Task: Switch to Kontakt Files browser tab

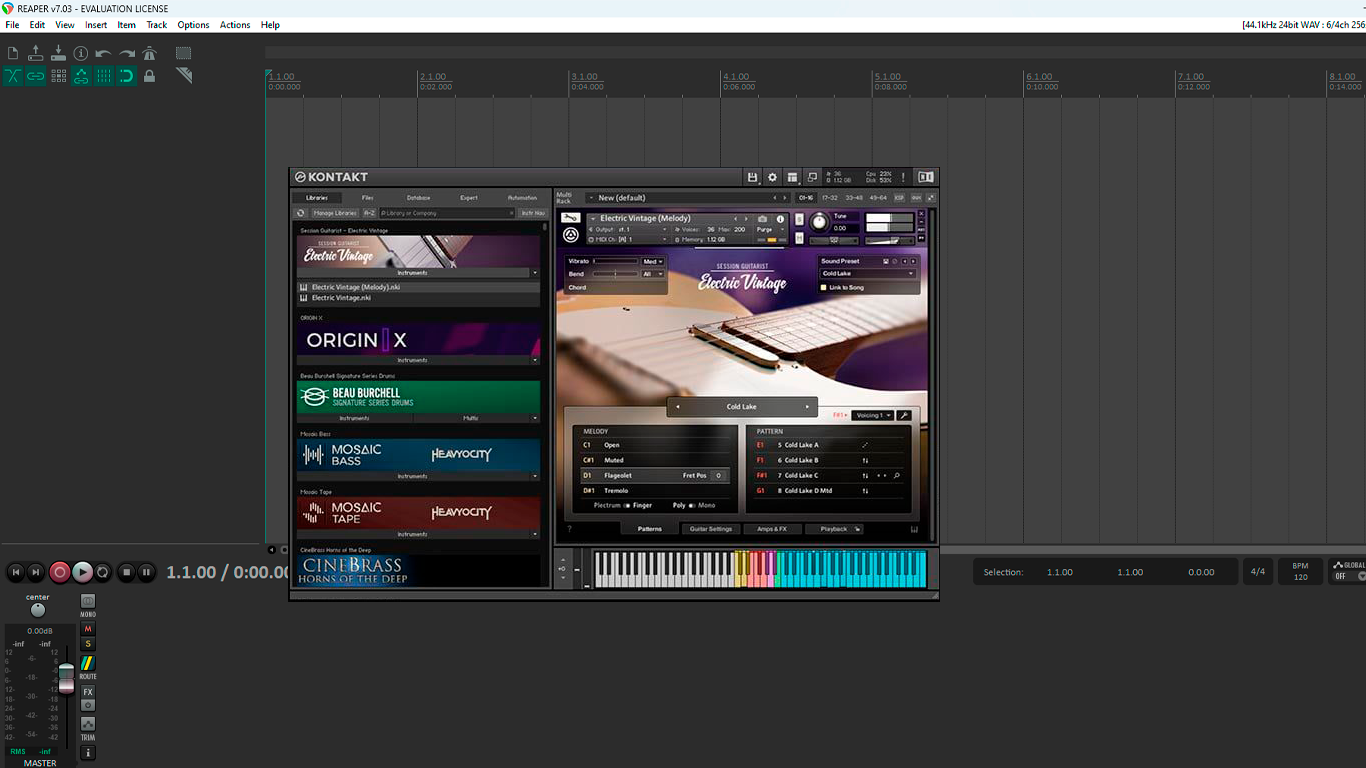Action: point(367,198)
